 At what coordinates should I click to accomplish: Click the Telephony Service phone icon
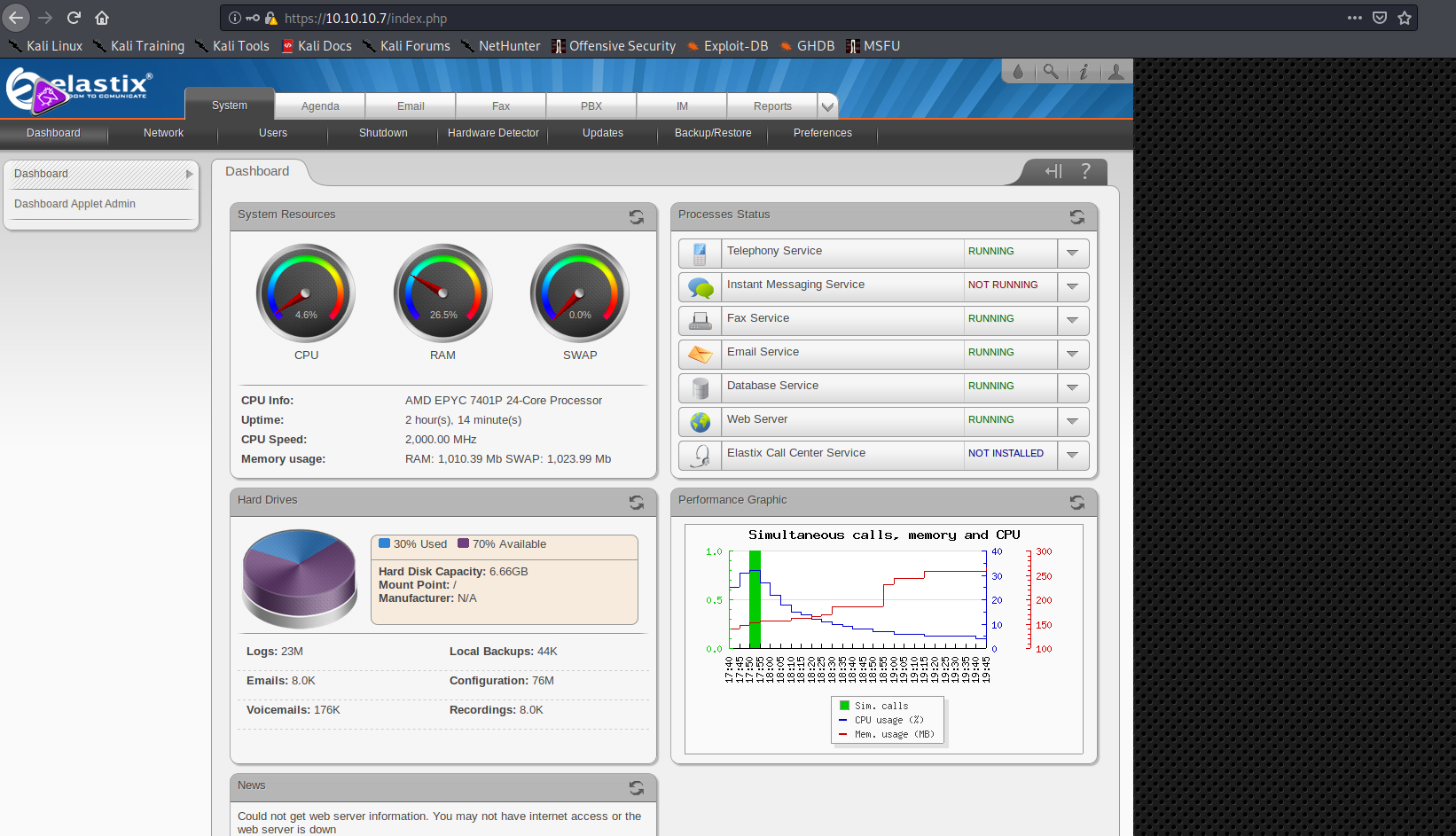point(700,253)
